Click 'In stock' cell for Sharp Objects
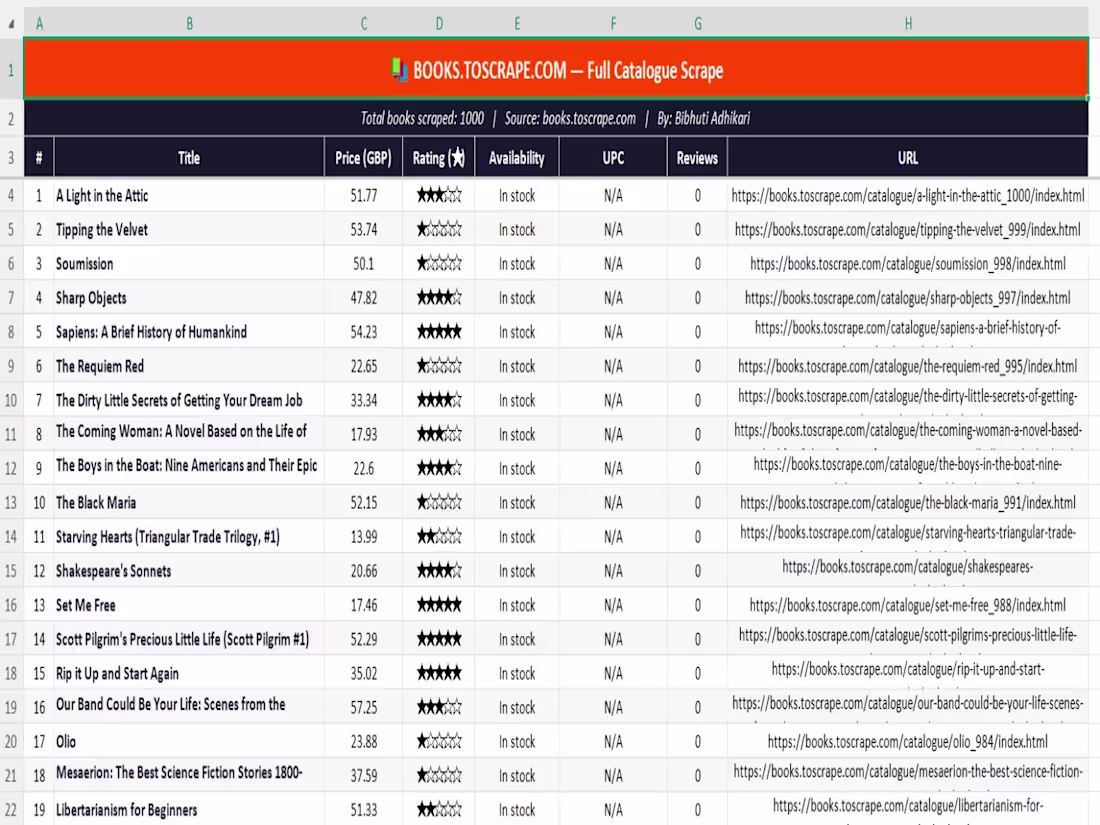This screenshot has width=1100, height=825. coord(517,298)
